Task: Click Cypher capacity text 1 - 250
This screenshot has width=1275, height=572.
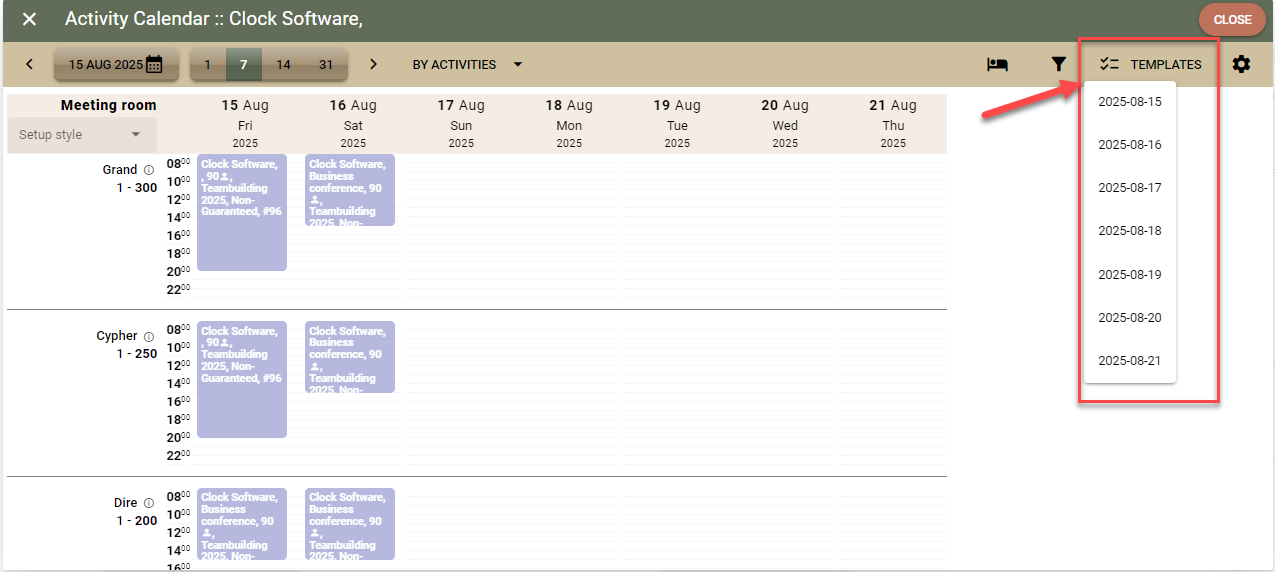Action: click(x=137, y=354)
